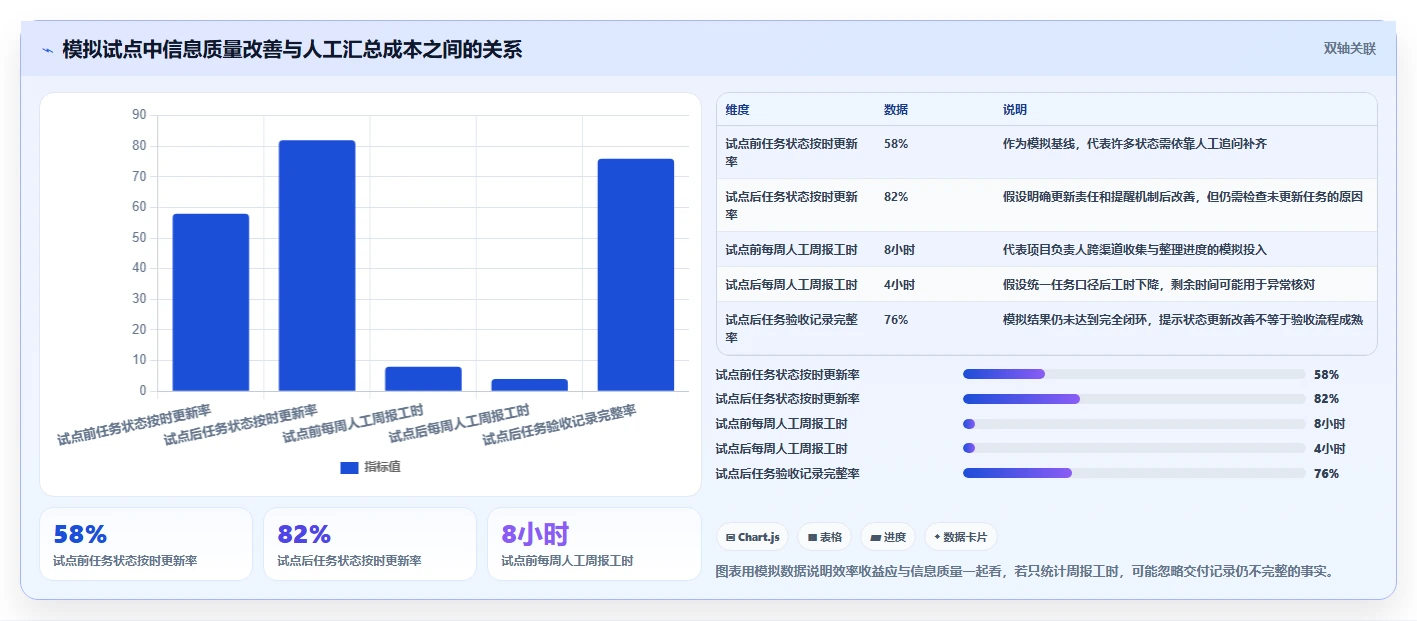Click the 8小时 value in the table

pos(899,249)
